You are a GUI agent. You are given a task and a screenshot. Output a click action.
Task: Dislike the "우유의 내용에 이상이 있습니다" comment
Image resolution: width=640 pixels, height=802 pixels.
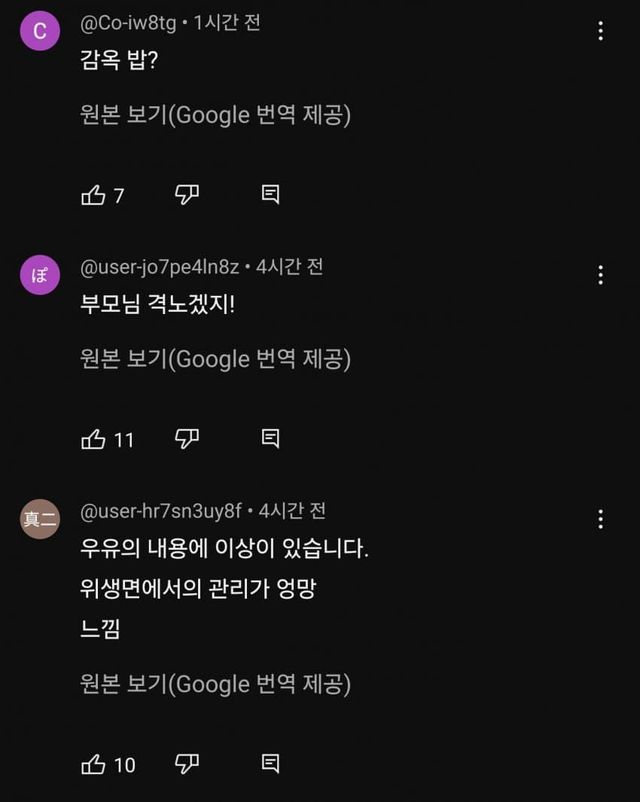tap(187, 764)
